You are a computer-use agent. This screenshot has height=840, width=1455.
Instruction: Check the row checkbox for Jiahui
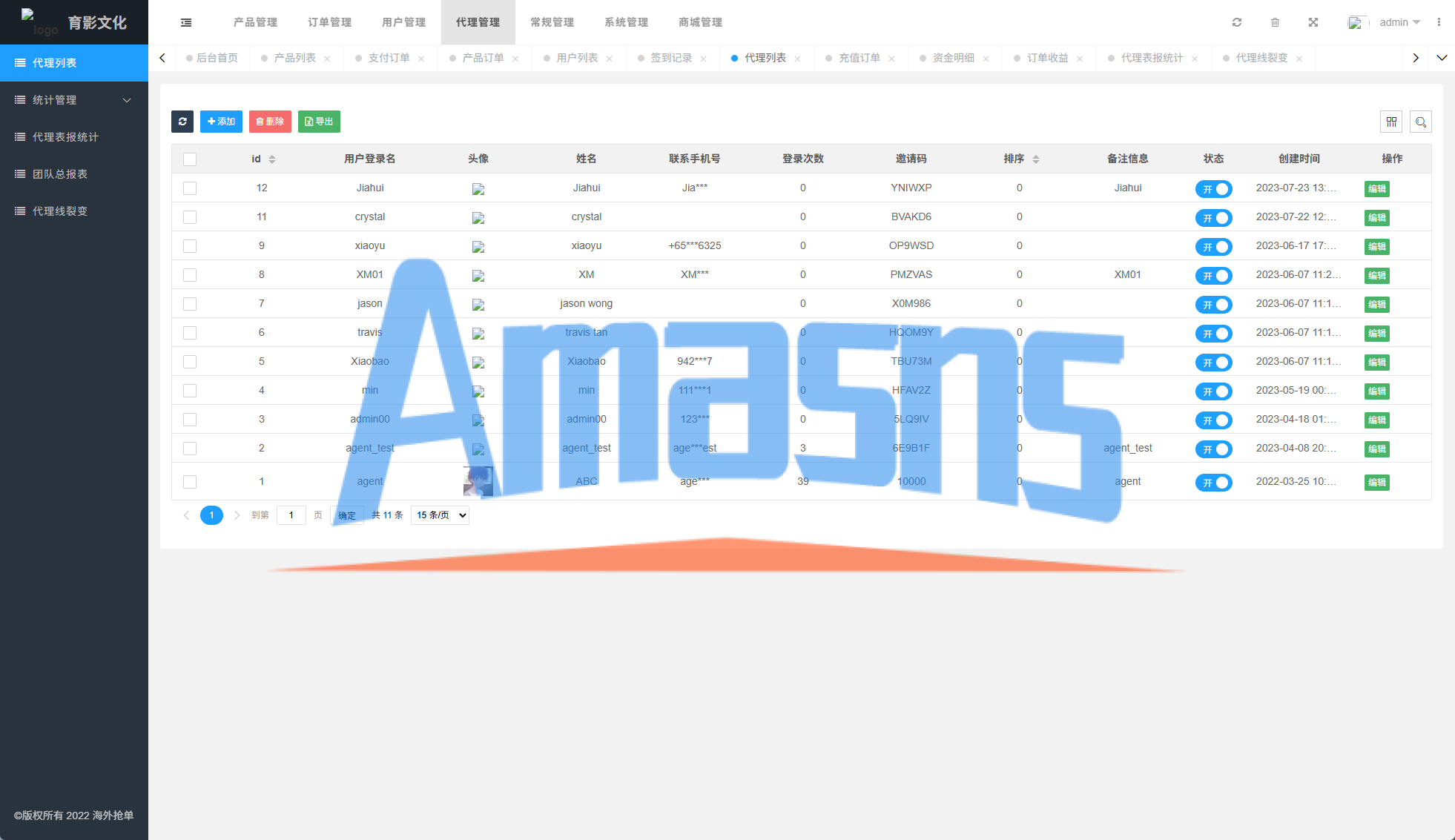(x=190, y=188)
